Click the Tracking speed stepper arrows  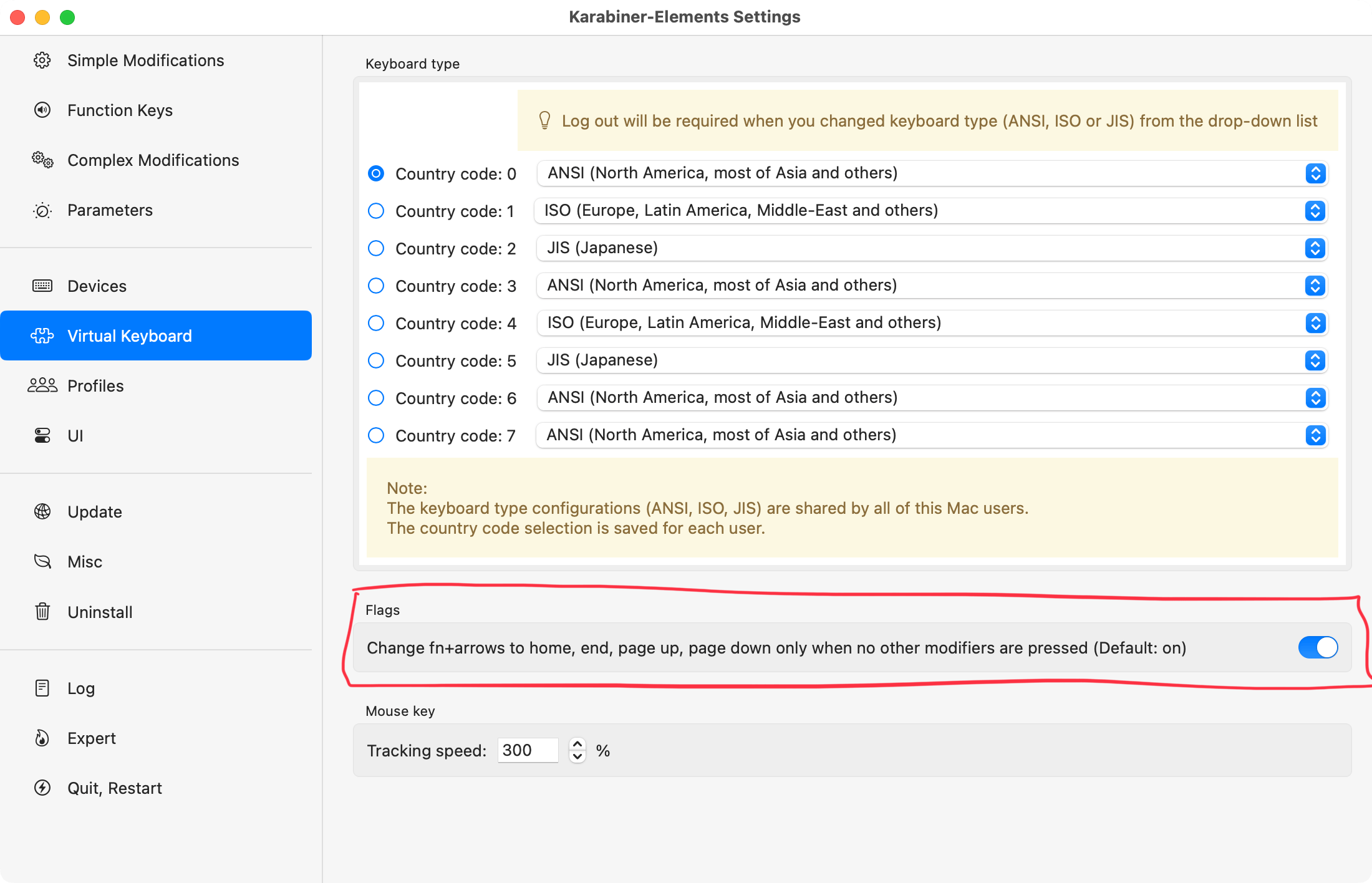coord(577,750)
